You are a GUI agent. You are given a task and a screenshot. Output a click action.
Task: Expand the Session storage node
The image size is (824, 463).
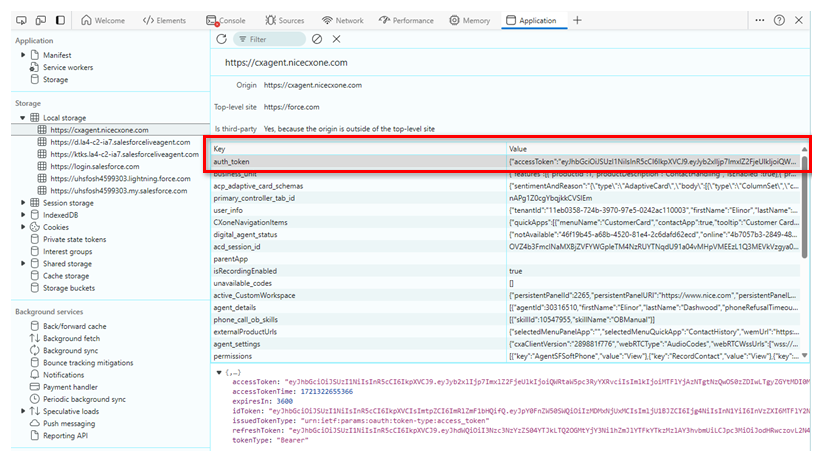click(x=23, y=203)
